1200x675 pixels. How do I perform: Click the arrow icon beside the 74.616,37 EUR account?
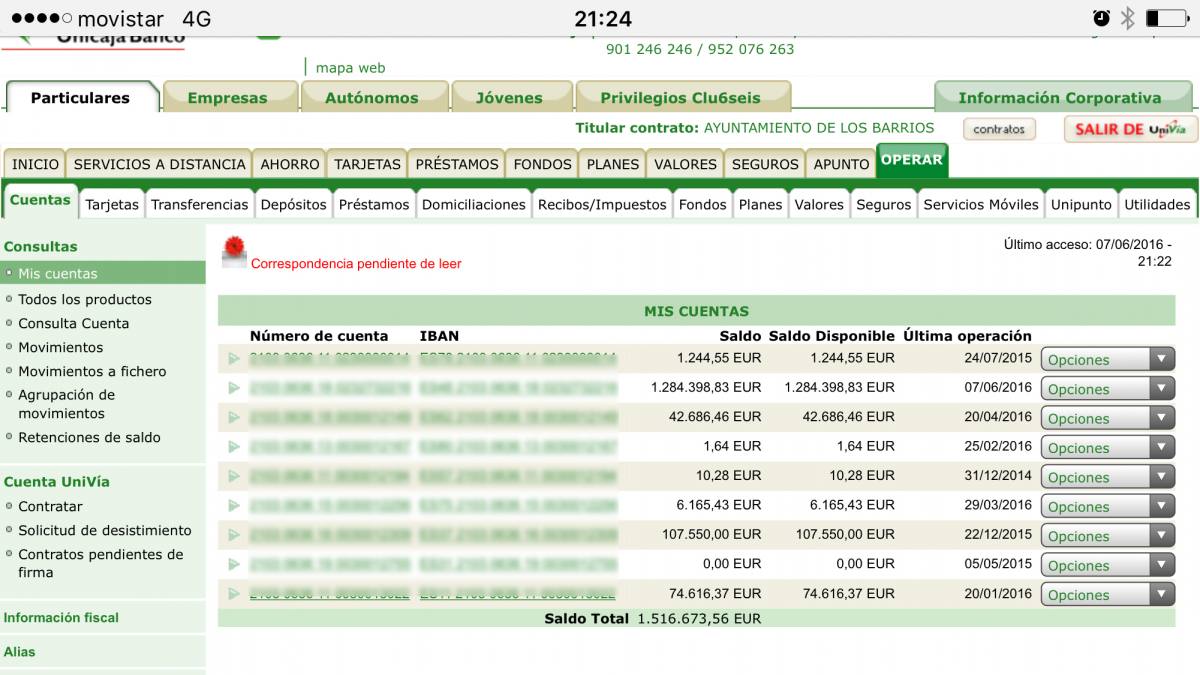tap(234, 594)
